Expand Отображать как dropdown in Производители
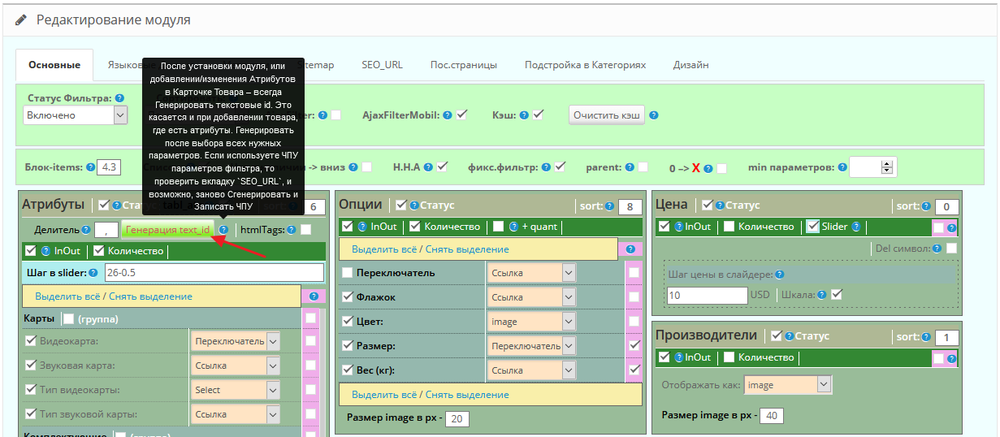 [788, 385]
